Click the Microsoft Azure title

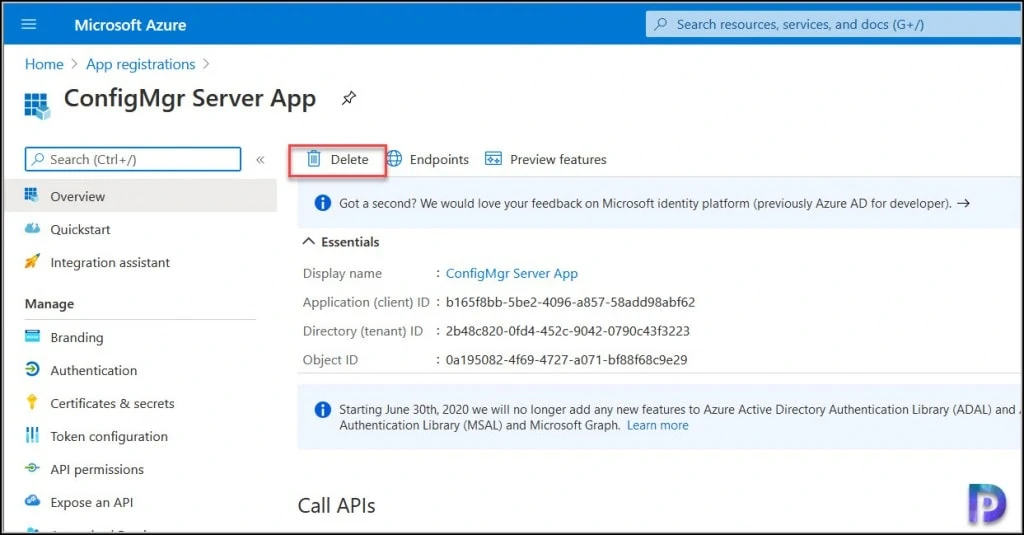[130, 25]
